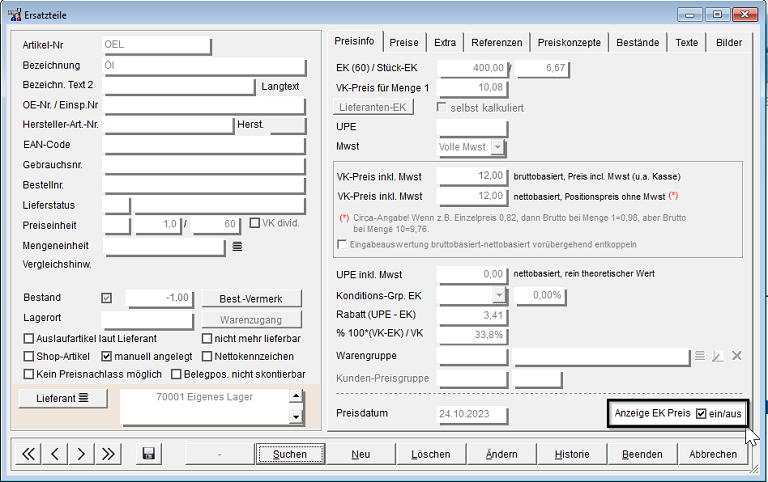Click the Bezeichnung field
The height and width of the screenshot is (482, 768).
click(x=204, y=66)
